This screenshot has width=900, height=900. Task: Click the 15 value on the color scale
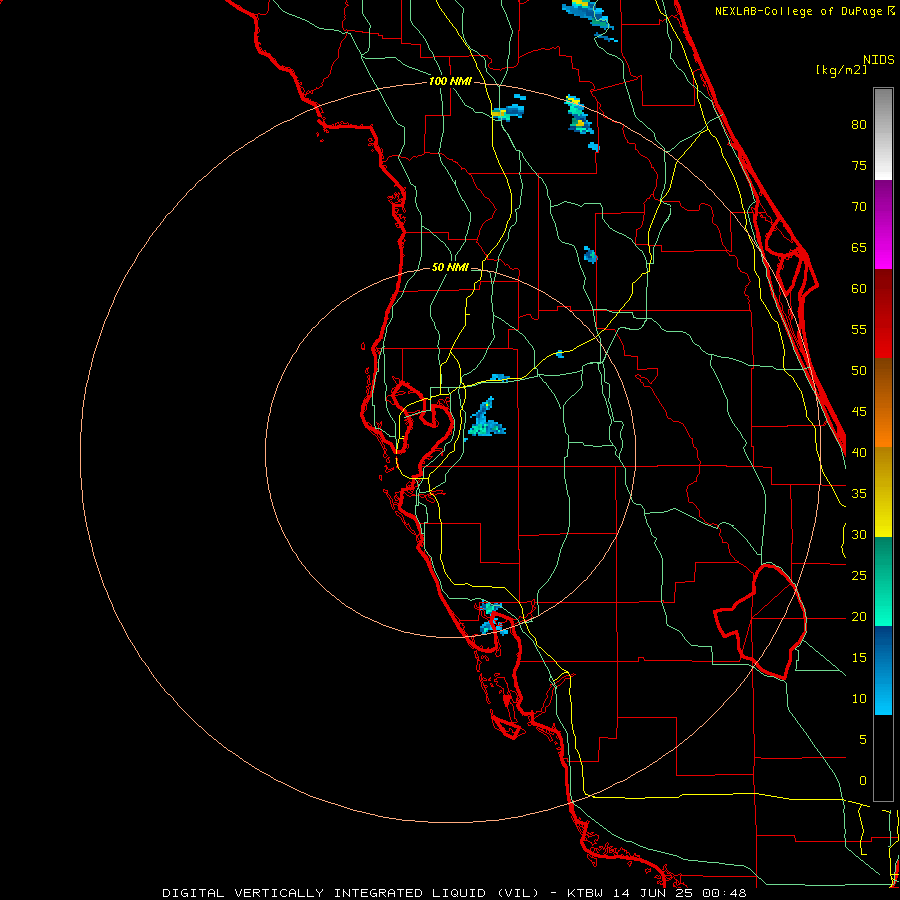pos(859,658)
